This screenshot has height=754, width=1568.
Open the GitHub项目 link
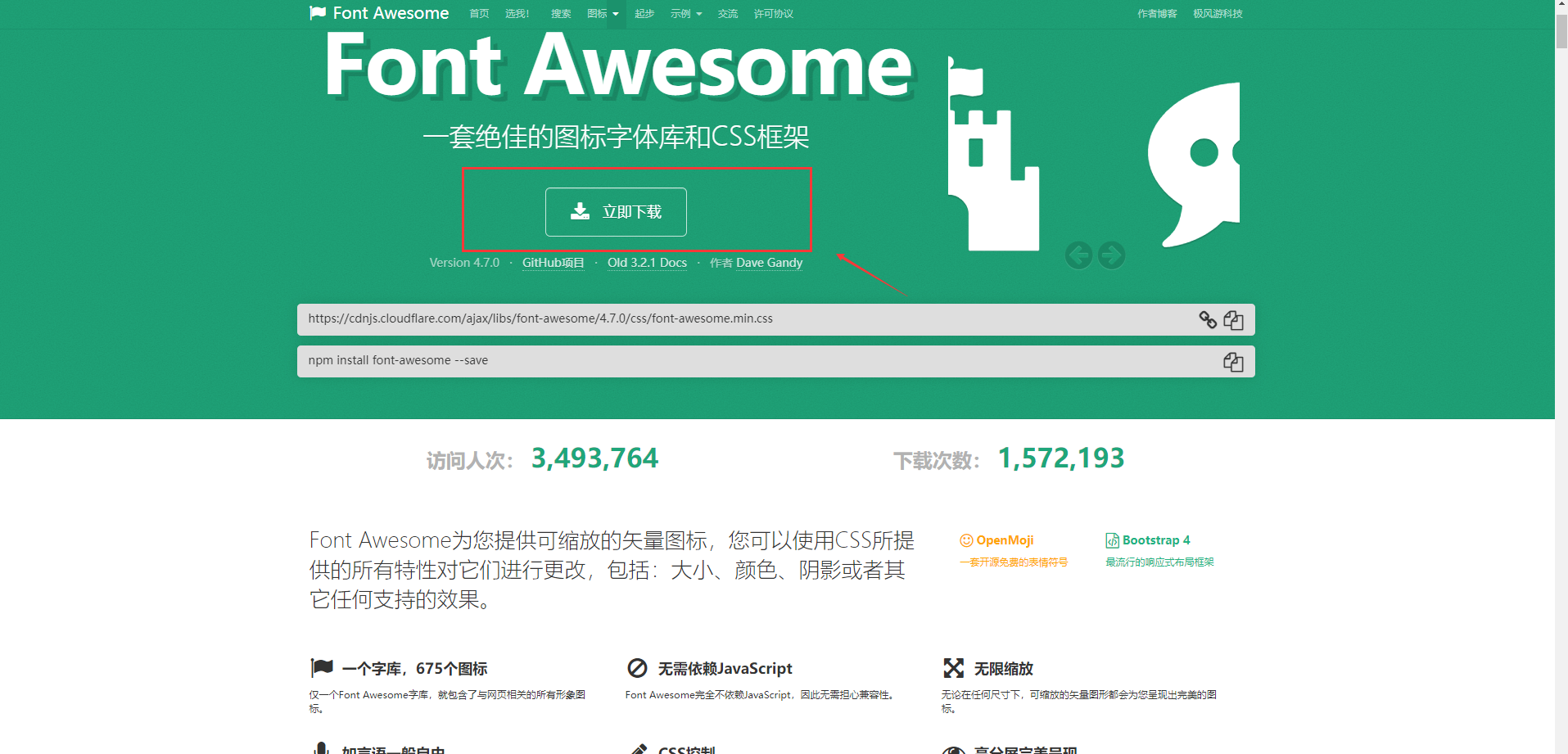click(x=553, y=262)
